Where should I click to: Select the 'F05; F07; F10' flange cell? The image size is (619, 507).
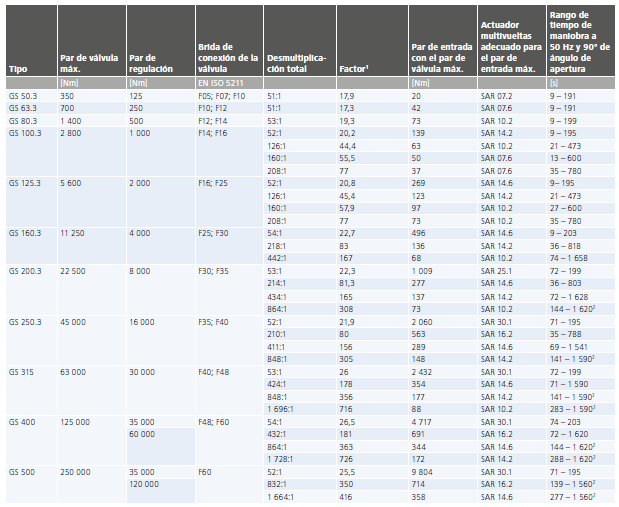pos(222,94)
